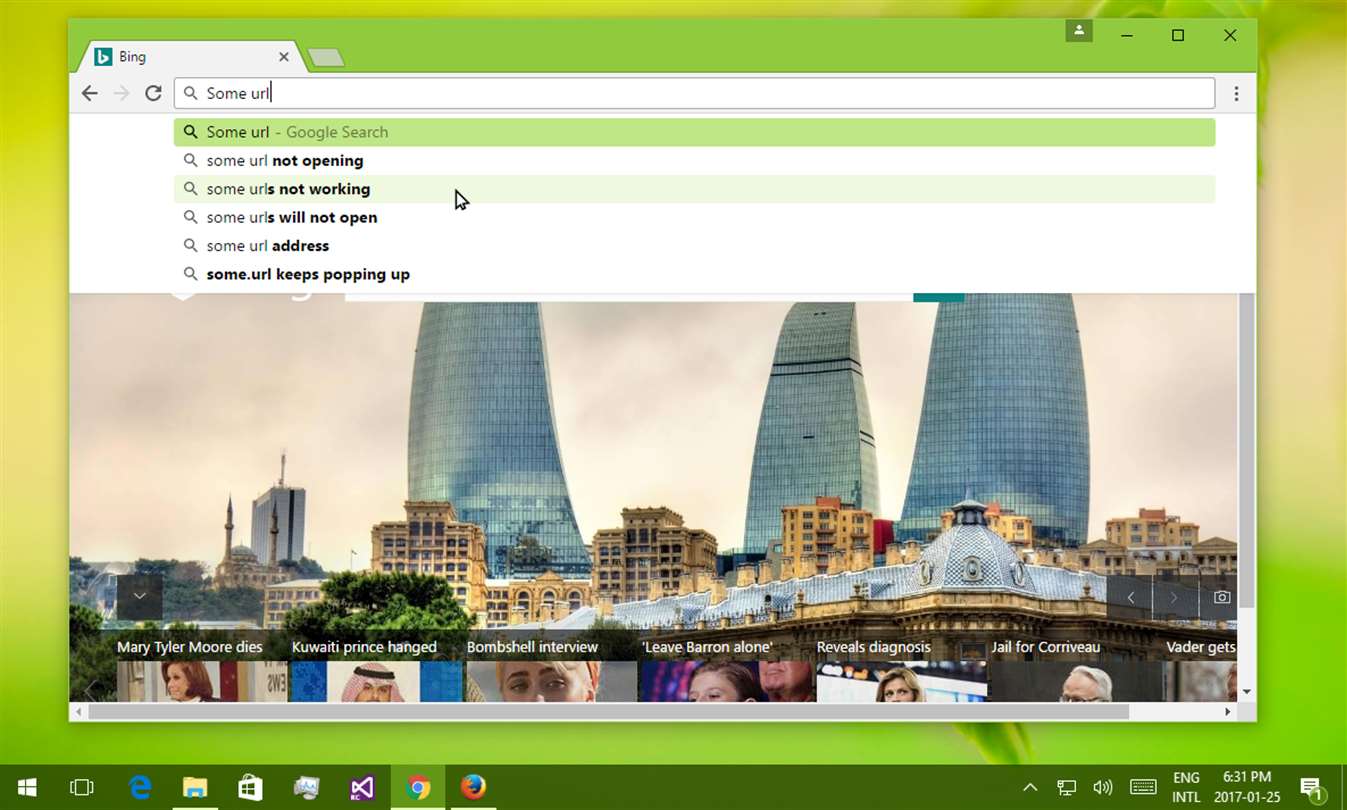Screen dimensions: 1347x810
Task: Open File Explorer from the taskbar
Action: point(195,787)
